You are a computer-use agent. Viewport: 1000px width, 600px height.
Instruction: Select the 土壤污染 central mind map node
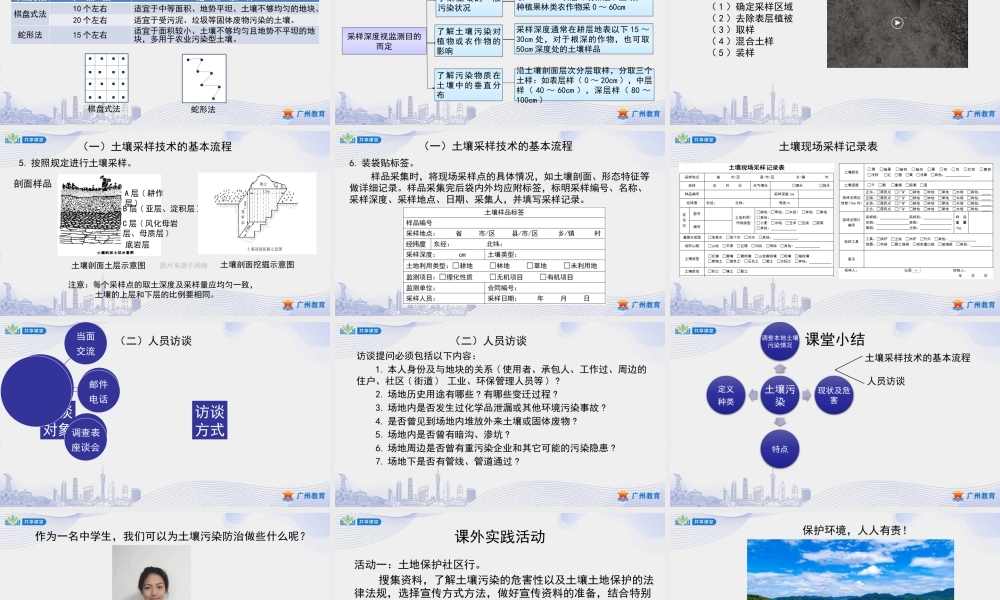[780, 395]
